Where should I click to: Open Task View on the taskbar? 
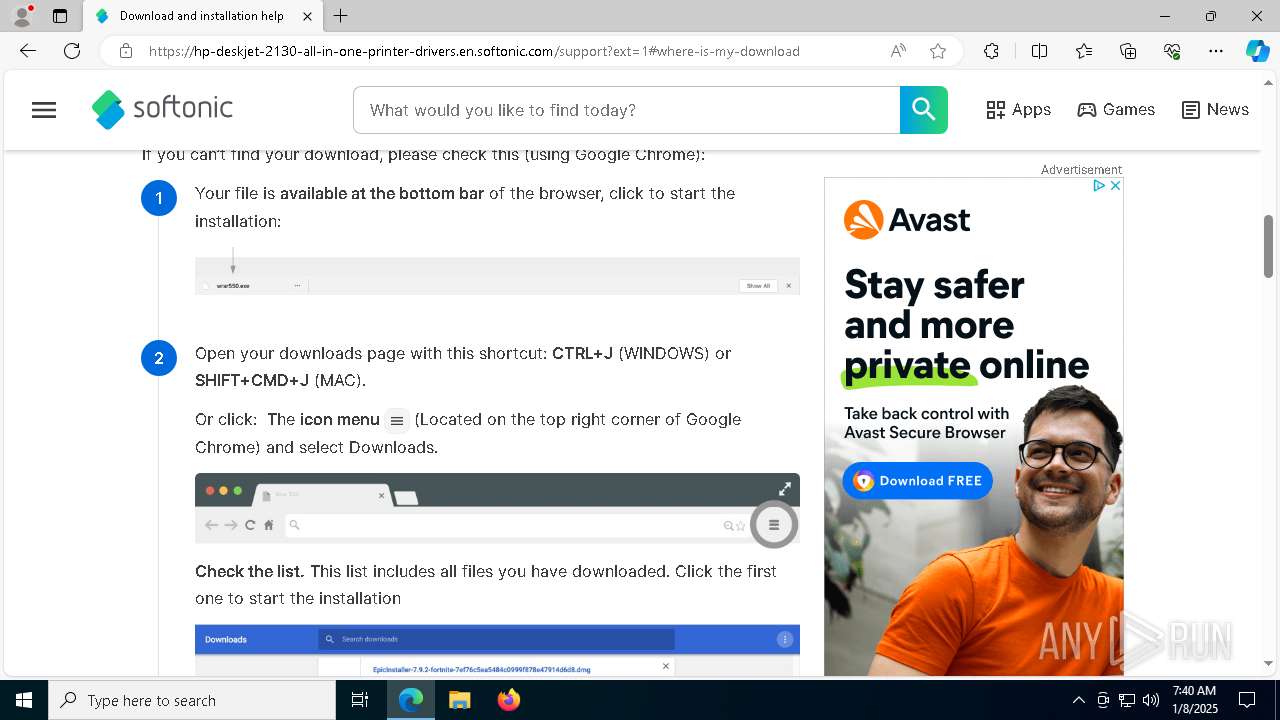point(360,700)
